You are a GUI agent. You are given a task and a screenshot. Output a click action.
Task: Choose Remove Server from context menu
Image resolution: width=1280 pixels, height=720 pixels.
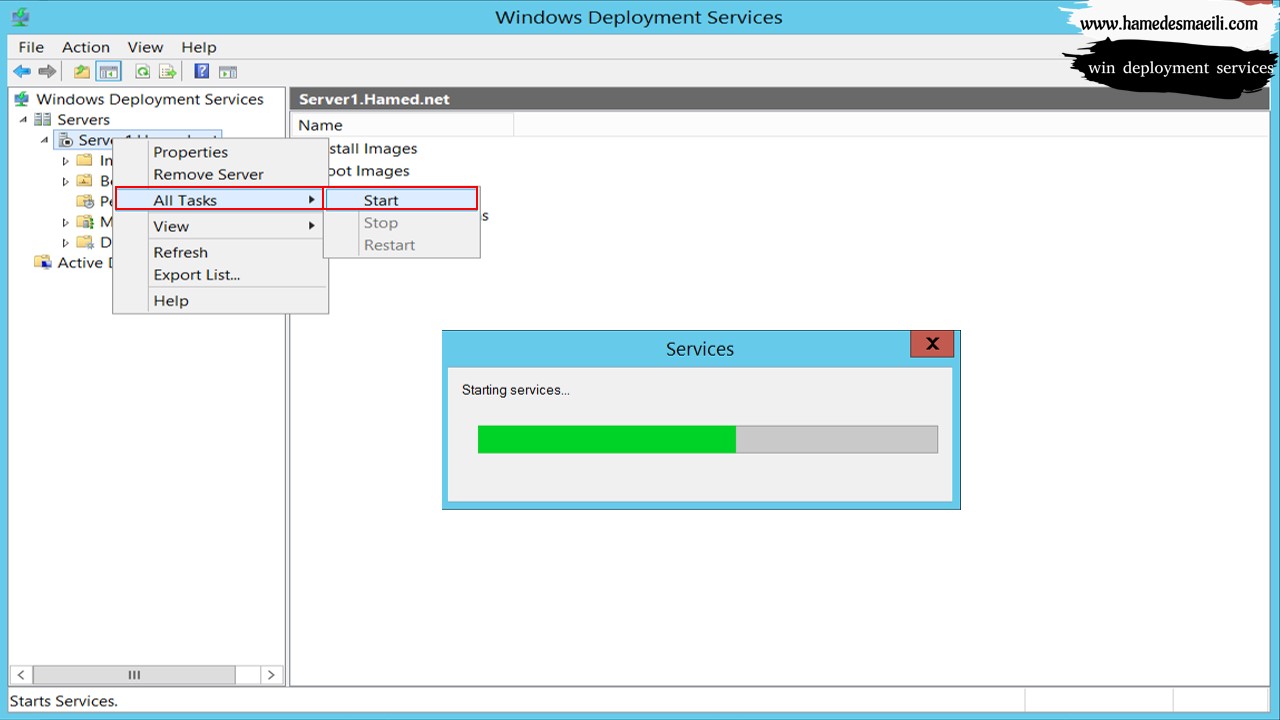click(x=220, y=174)
